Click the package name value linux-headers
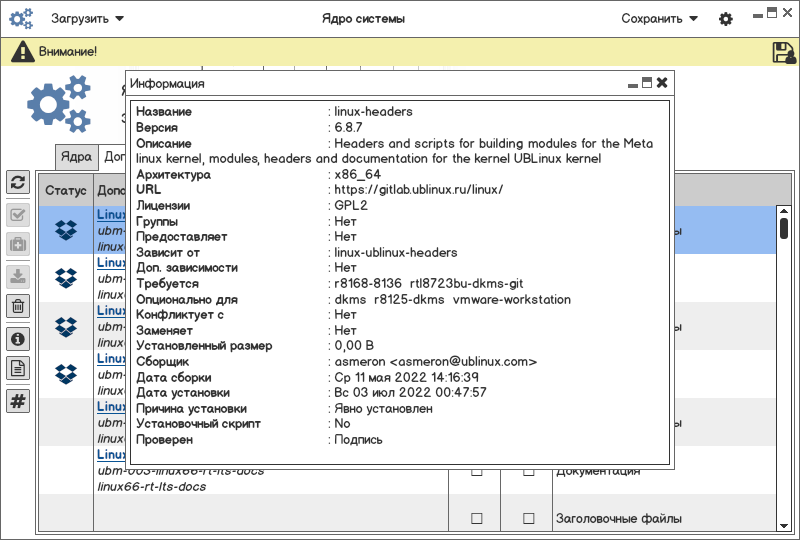Screen dimensions: 800x540 point(373,111)
